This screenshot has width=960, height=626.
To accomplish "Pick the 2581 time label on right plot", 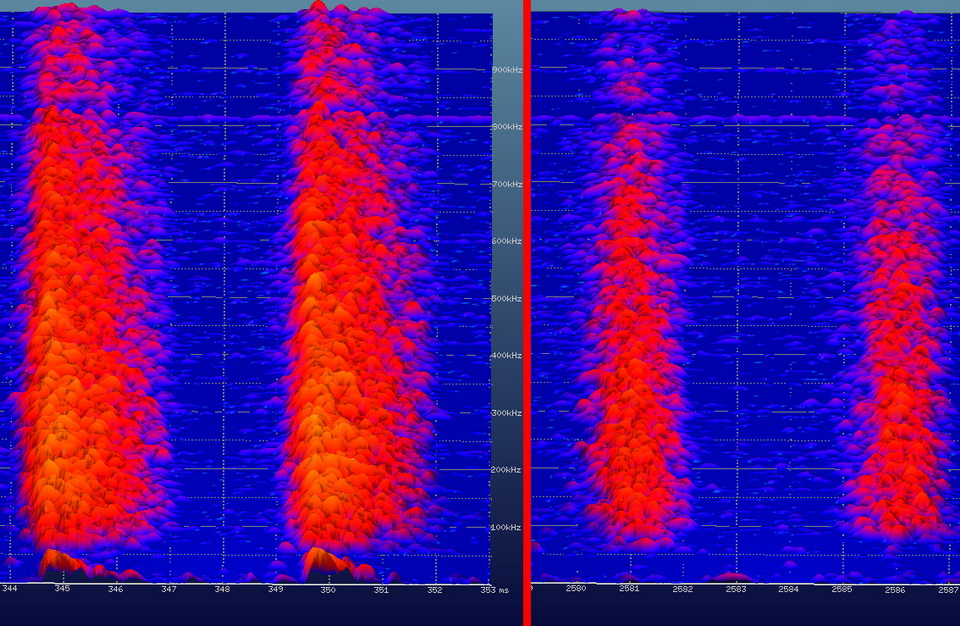I will (629, 589).
